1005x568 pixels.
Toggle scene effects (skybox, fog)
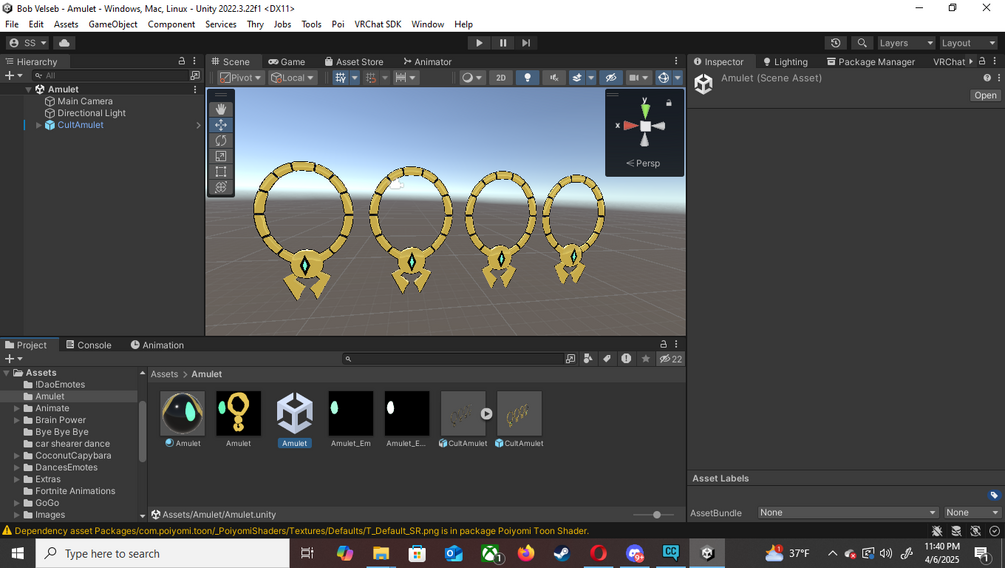coord(577,78)
